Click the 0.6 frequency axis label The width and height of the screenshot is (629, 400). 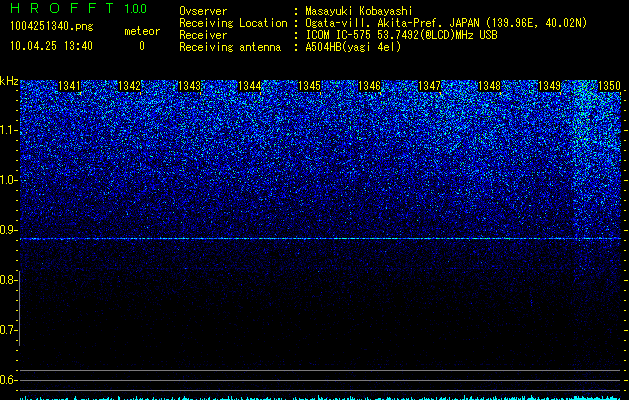pos(7,380)
